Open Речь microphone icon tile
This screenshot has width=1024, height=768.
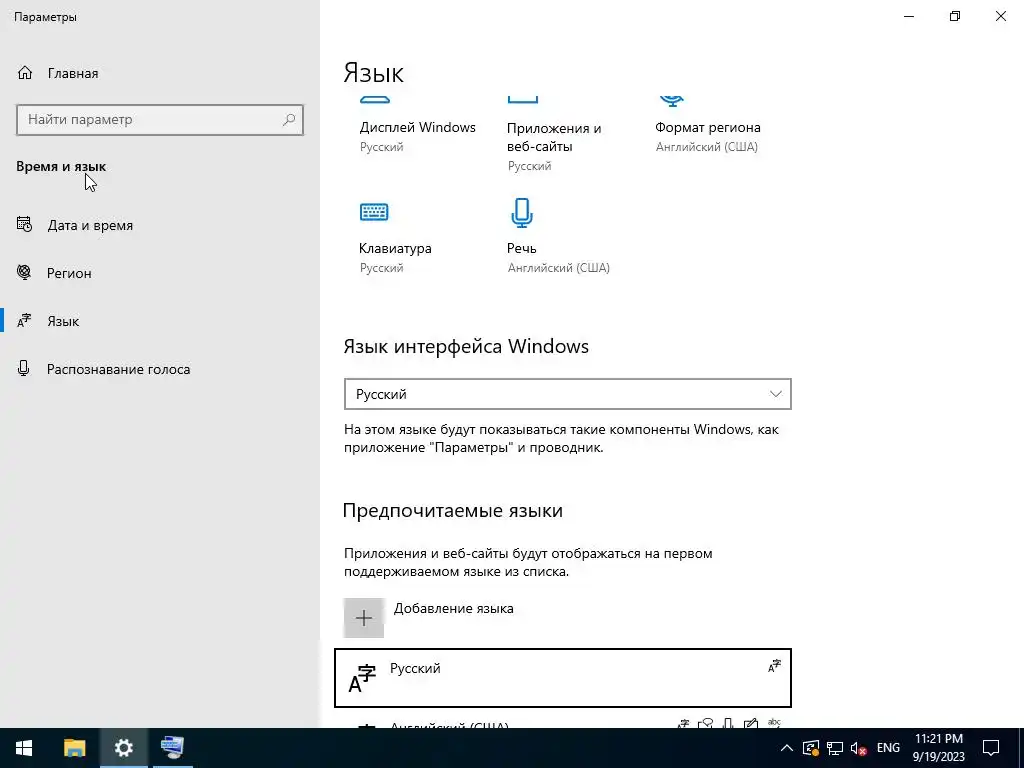point(521,213)
